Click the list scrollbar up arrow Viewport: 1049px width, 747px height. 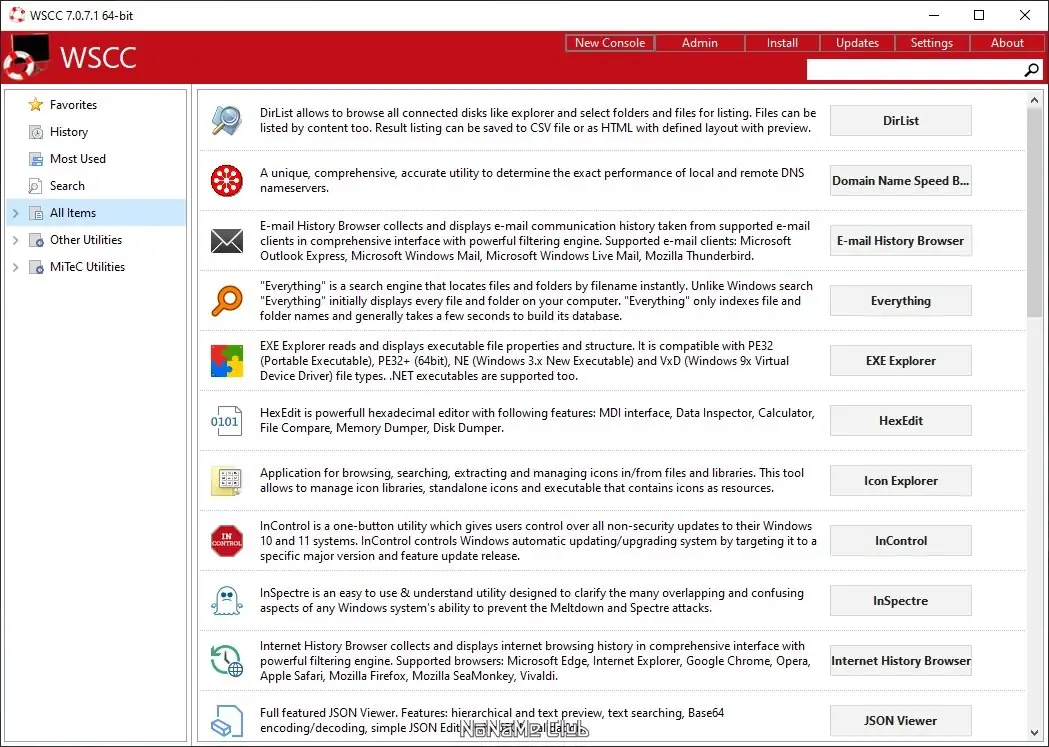[1034, 100]
